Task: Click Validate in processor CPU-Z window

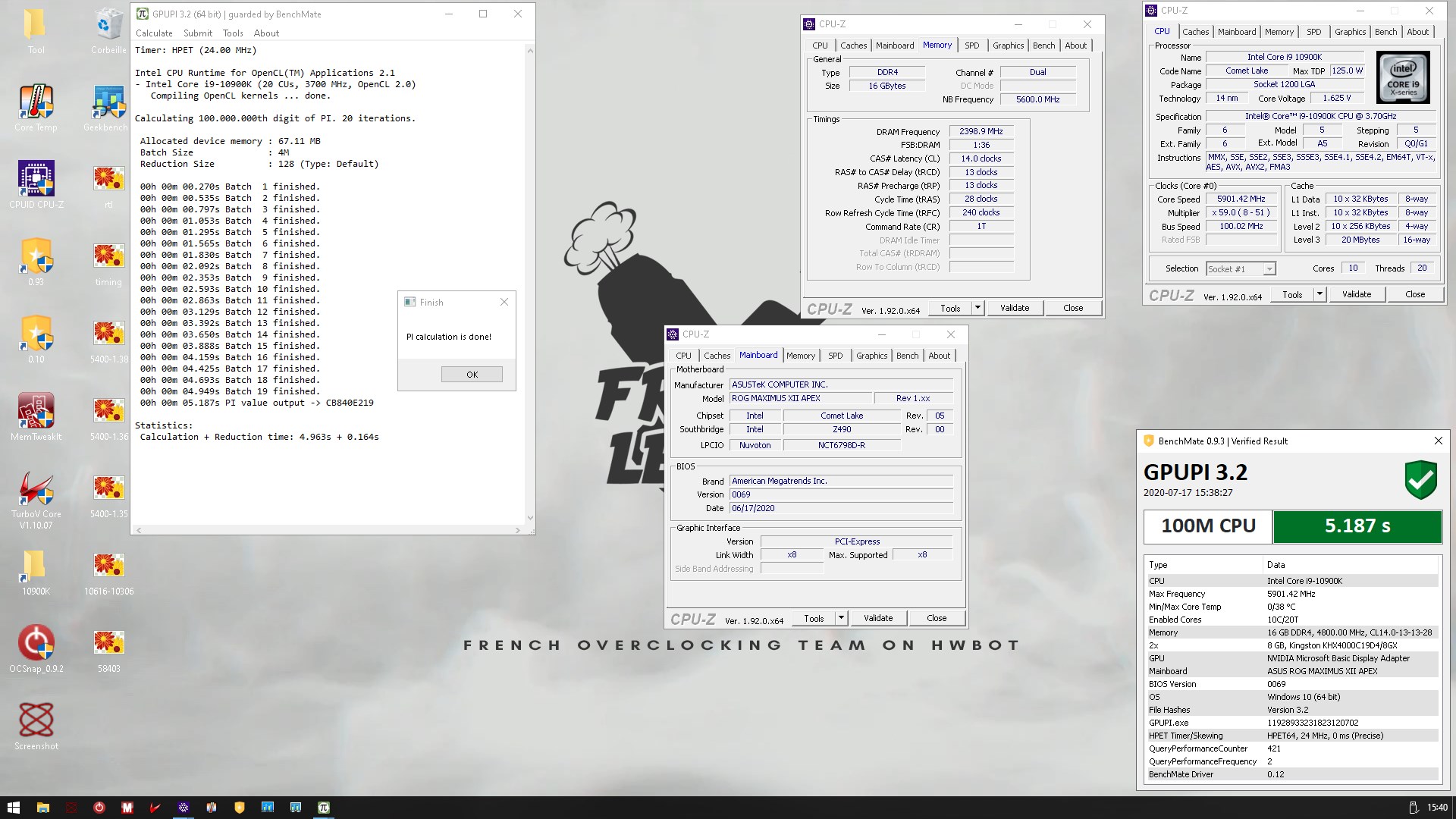Action: pos(1356,294)
